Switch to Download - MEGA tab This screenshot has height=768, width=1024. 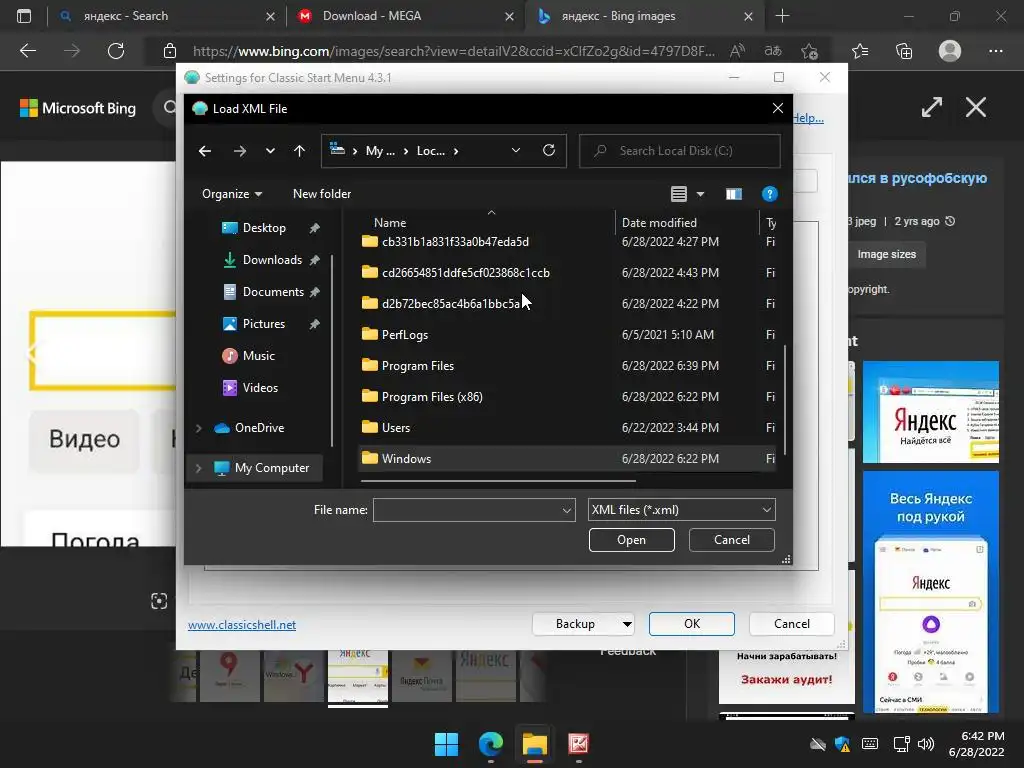(x=404, y=16)
